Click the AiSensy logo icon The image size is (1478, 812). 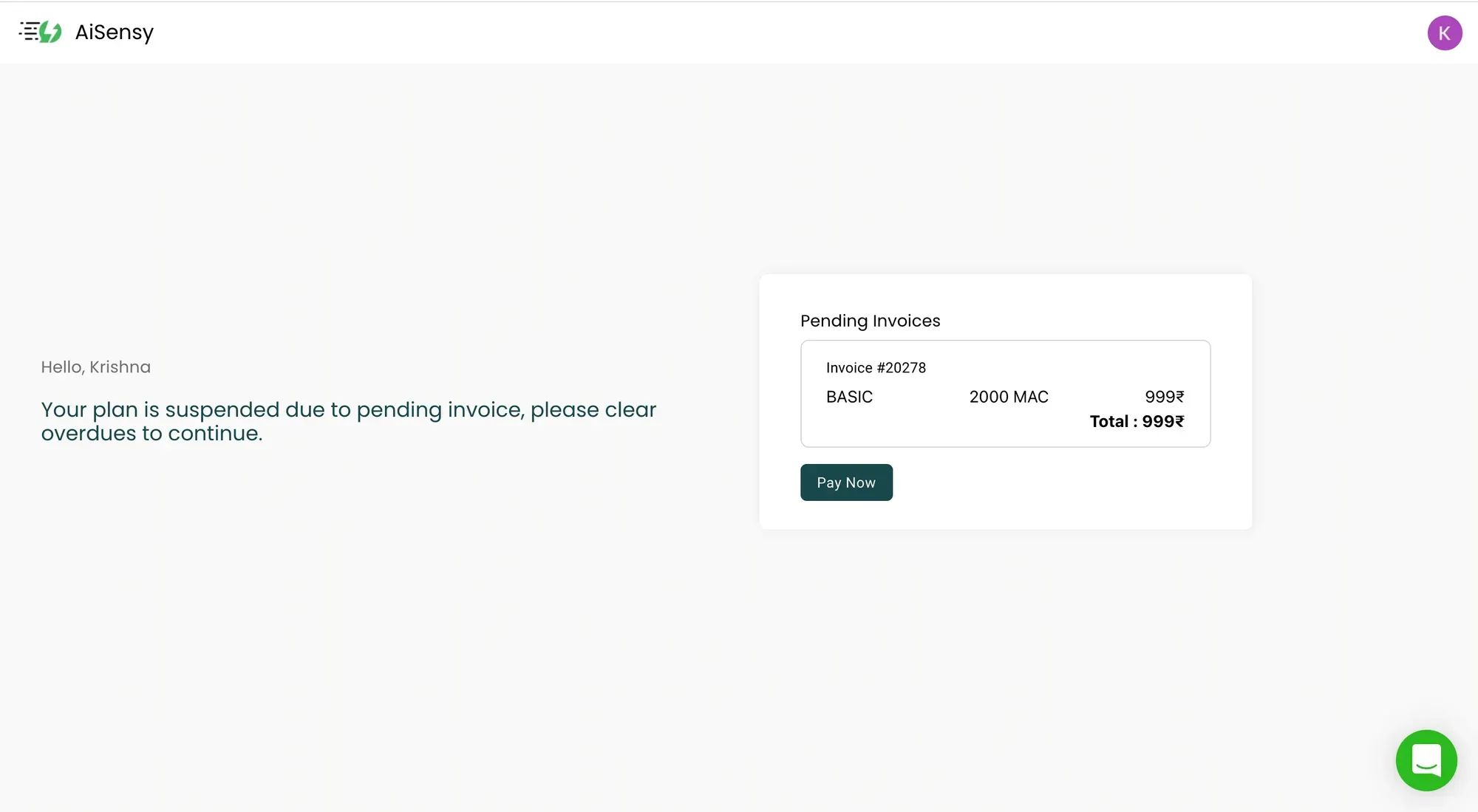[41, 32]
